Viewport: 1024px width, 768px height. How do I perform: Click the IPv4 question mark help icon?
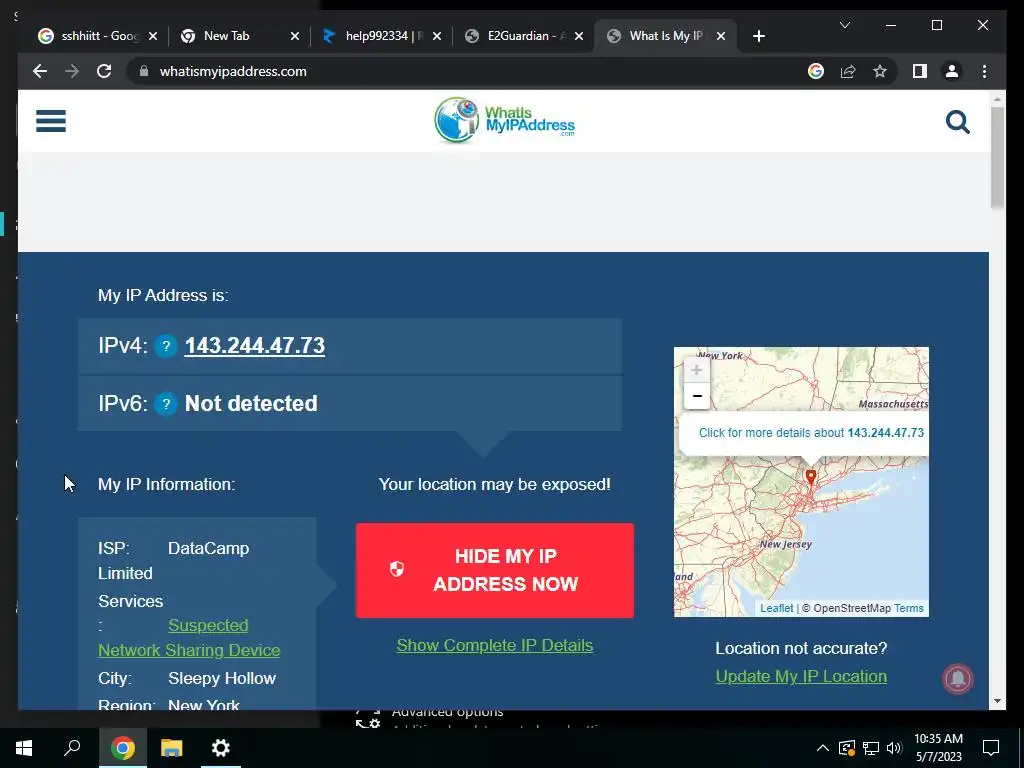pyautogui.click(x=166, y=346)
